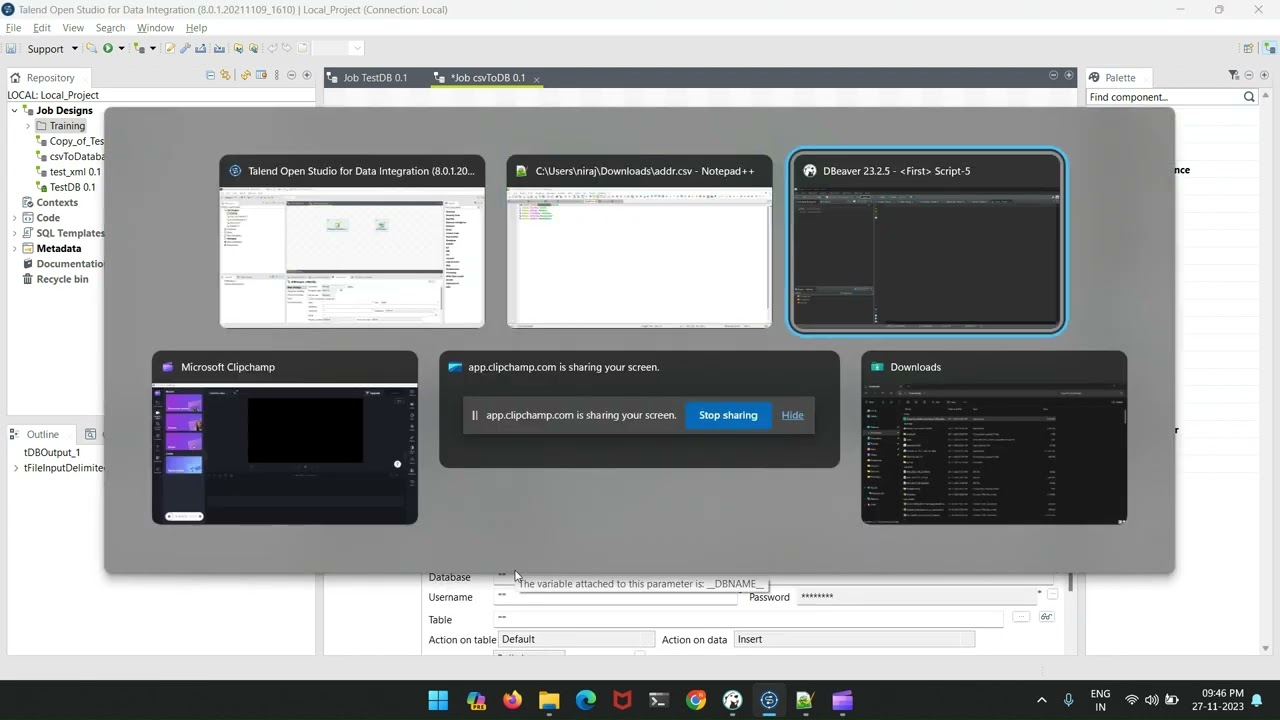Switch to the Microsoft Clipchamp window thumbnail
The height and width of the screenshot is (720, 1280).
click(285, 437)
